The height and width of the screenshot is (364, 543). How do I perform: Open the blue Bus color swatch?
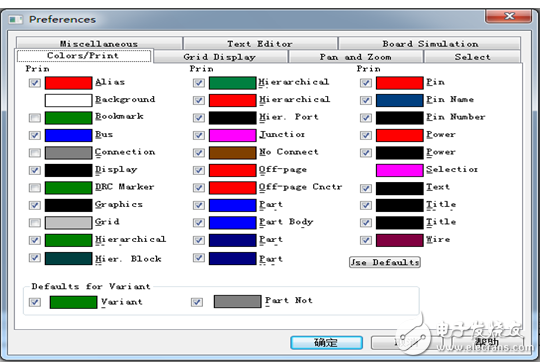click(x=68, y=135)
